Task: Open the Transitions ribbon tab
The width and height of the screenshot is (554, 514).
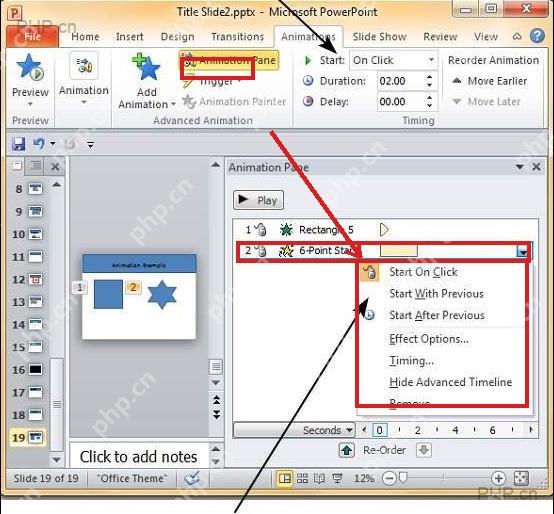Action: (x=237, y=37)
